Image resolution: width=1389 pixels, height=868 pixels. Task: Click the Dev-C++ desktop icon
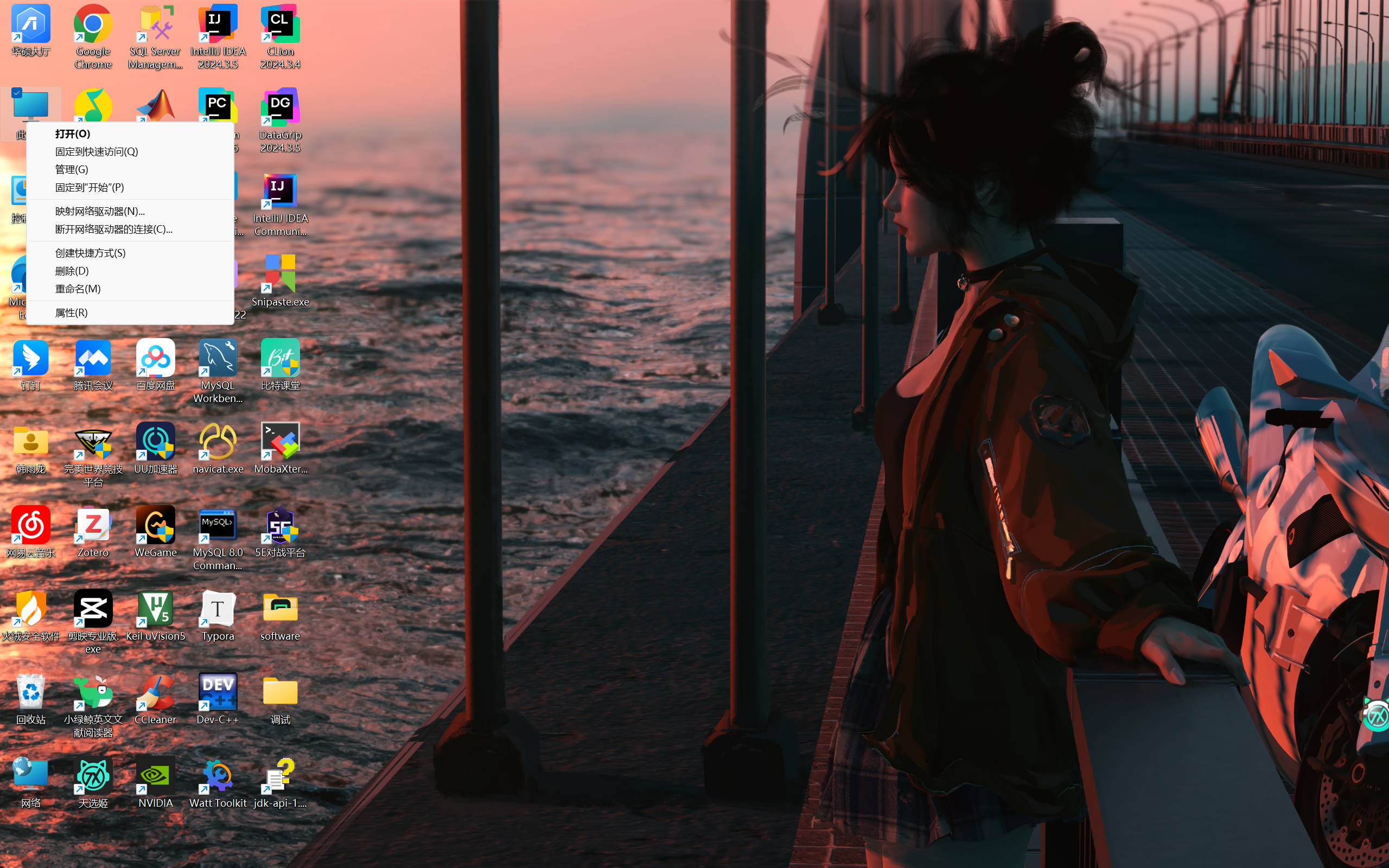click(x=218, y=693)
